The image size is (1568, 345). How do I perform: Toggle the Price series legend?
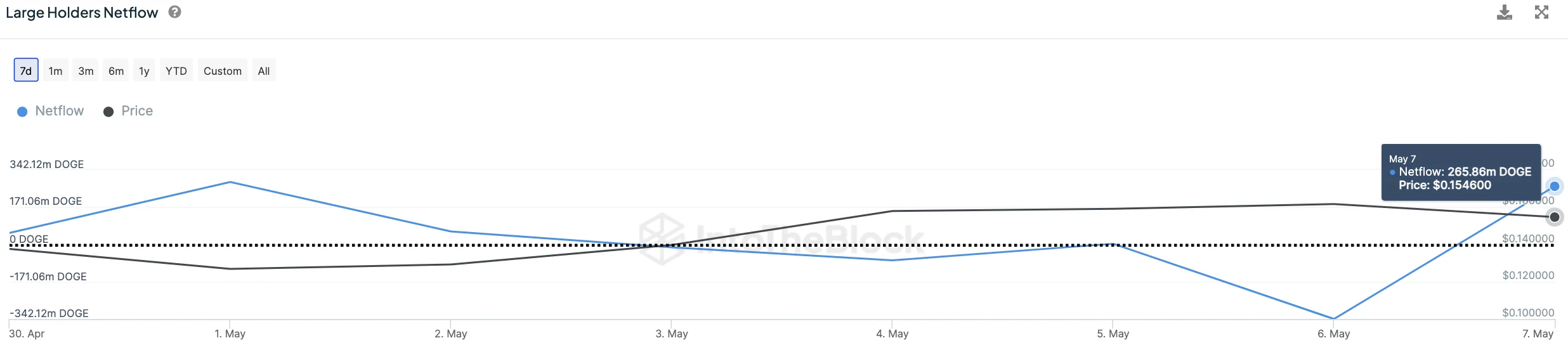point(137,111)
